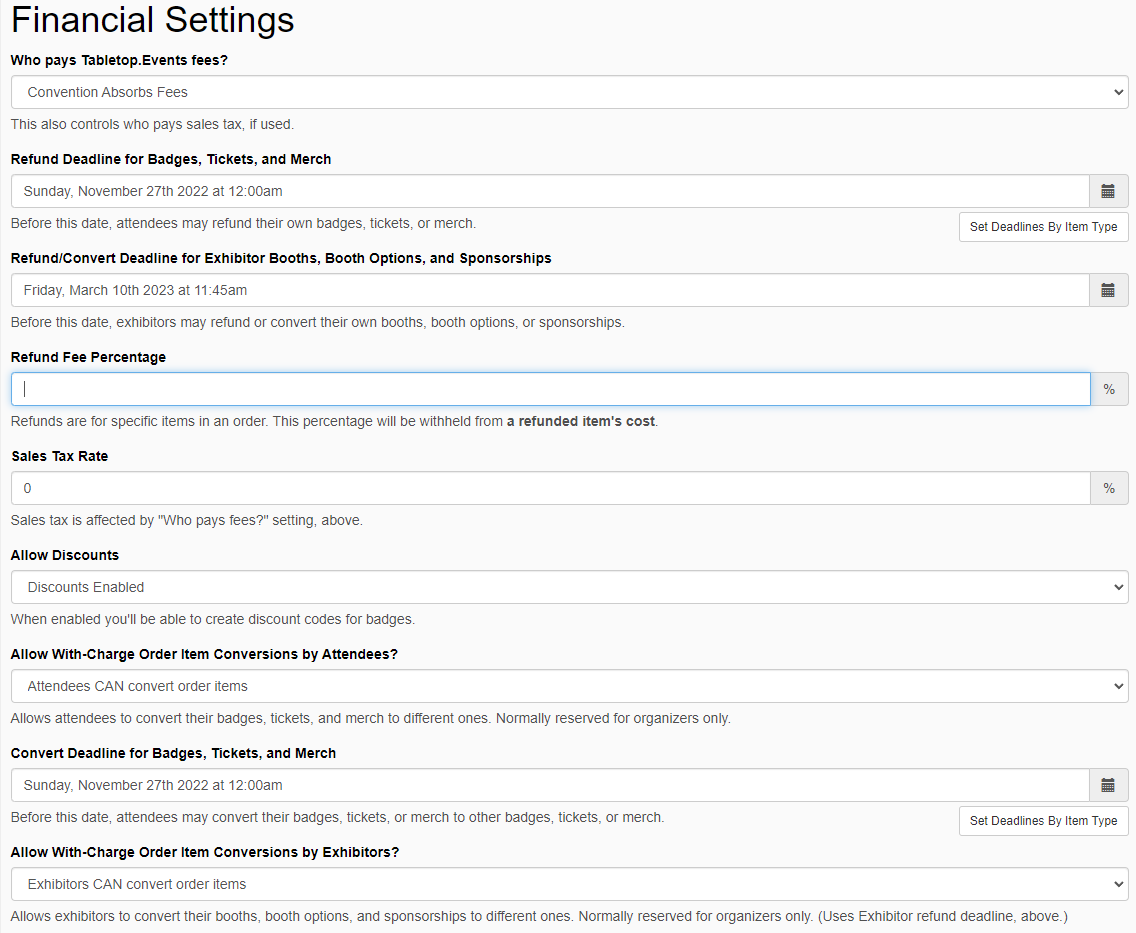The image size is (1136, 933).
Task: Focus the Refund Fee Percentage input field
Action: click(x=551, y=389)
